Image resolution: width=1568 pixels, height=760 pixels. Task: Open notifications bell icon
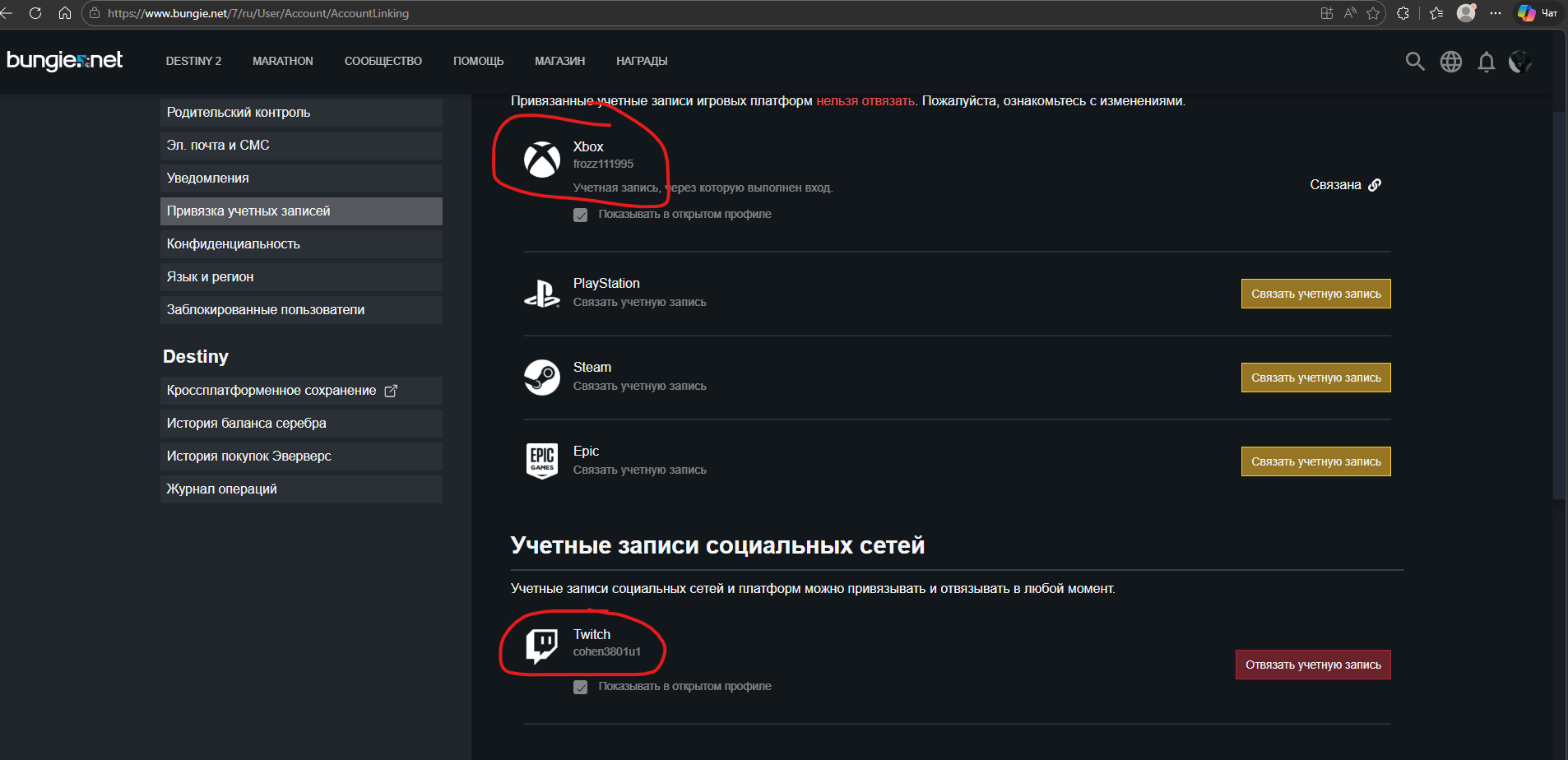[1486, 62]
